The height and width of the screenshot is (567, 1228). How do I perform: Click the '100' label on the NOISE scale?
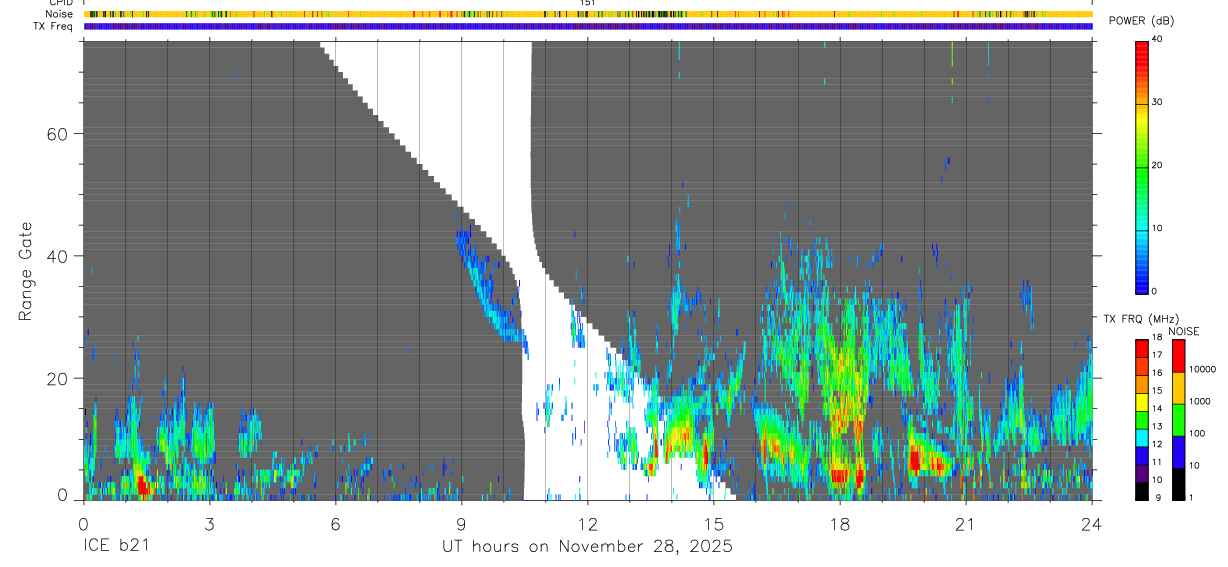pyautogui.click(x=1199, y=433)
